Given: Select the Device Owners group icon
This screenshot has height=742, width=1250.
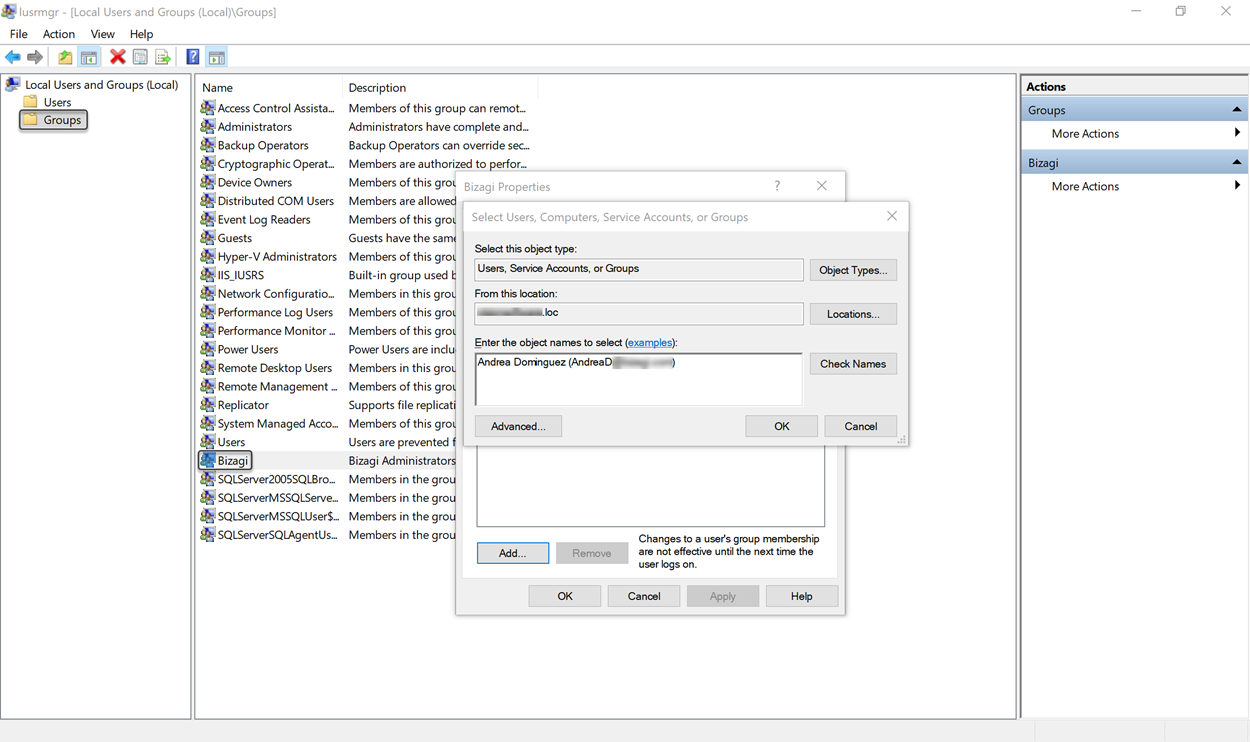Looking at the screenshot, I should [208, 182].
